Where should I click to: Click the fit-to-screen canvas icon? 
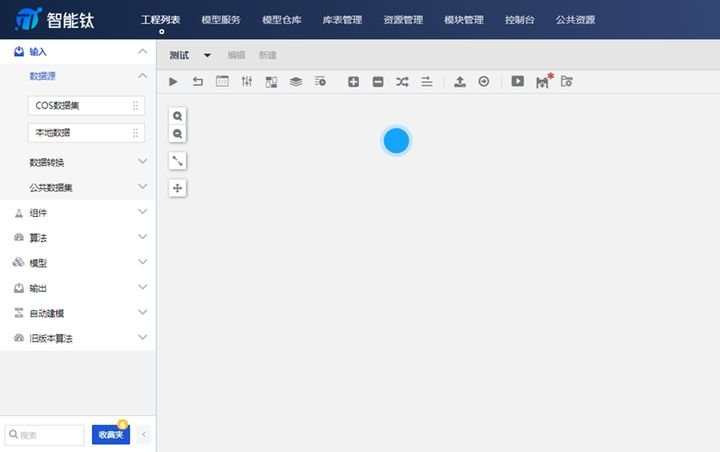coord(177,161)
